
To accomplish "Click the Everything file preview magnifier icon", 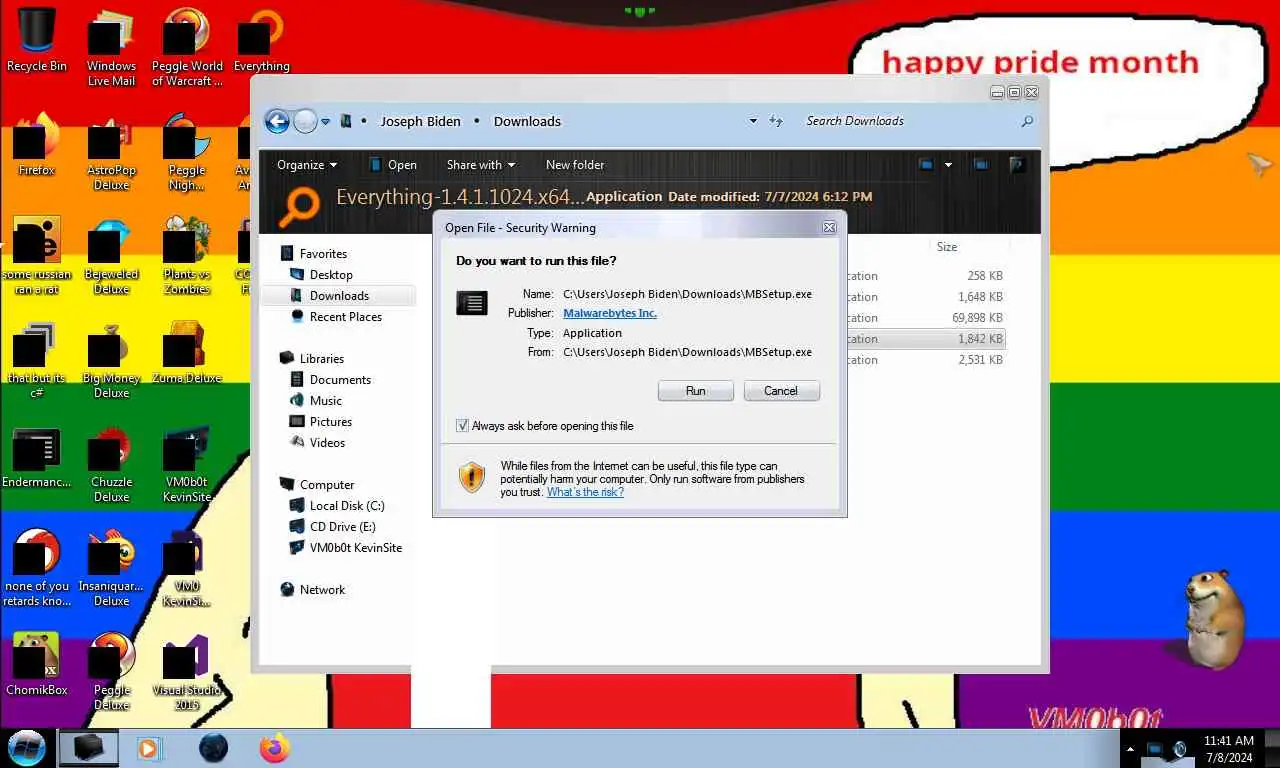I will click(x=298, y=206).
